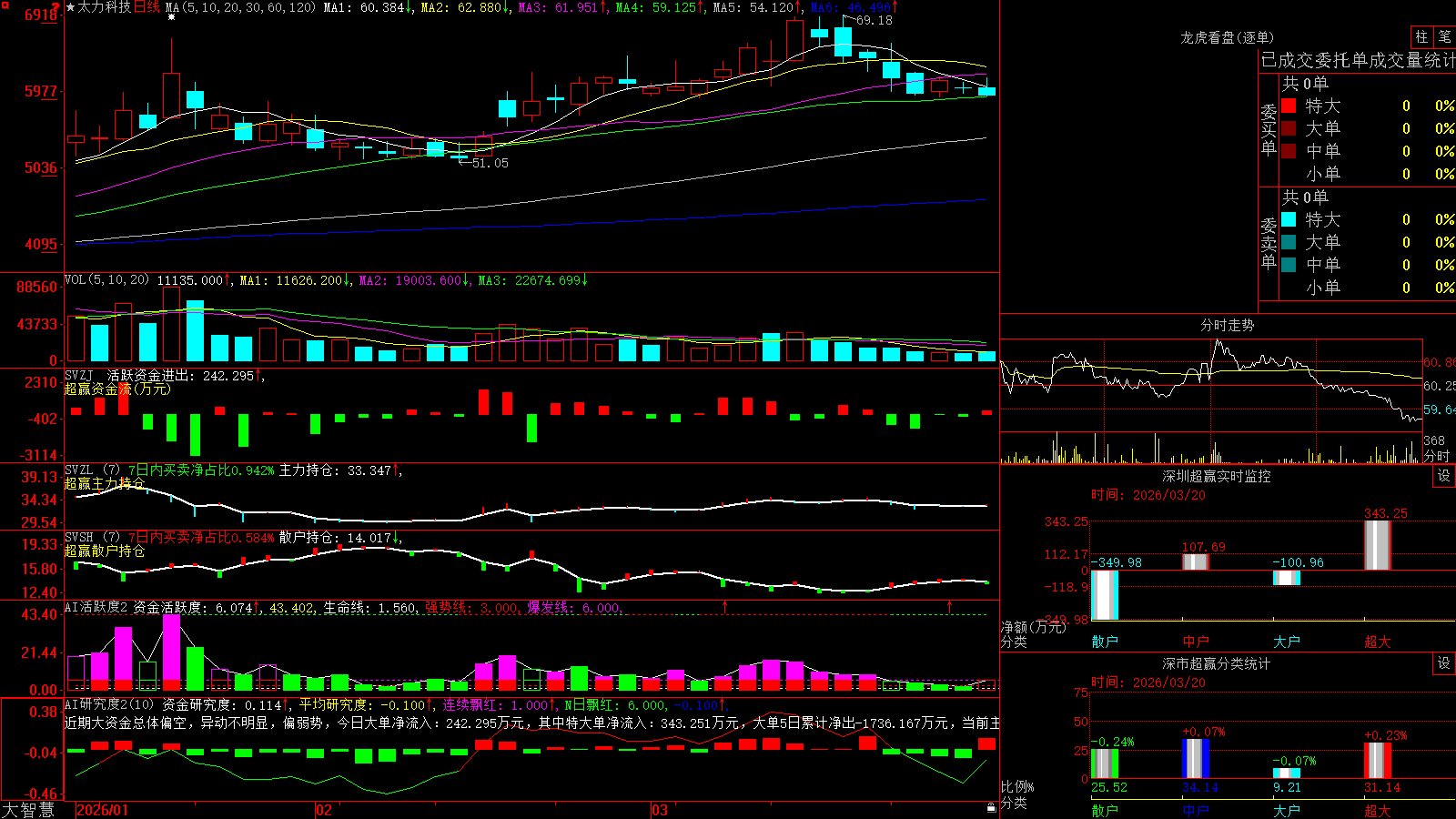Click the AI研究度2(10) indicator title
Screen dimensions: 1456x819
pyautogui.click(x=110, y=704)
